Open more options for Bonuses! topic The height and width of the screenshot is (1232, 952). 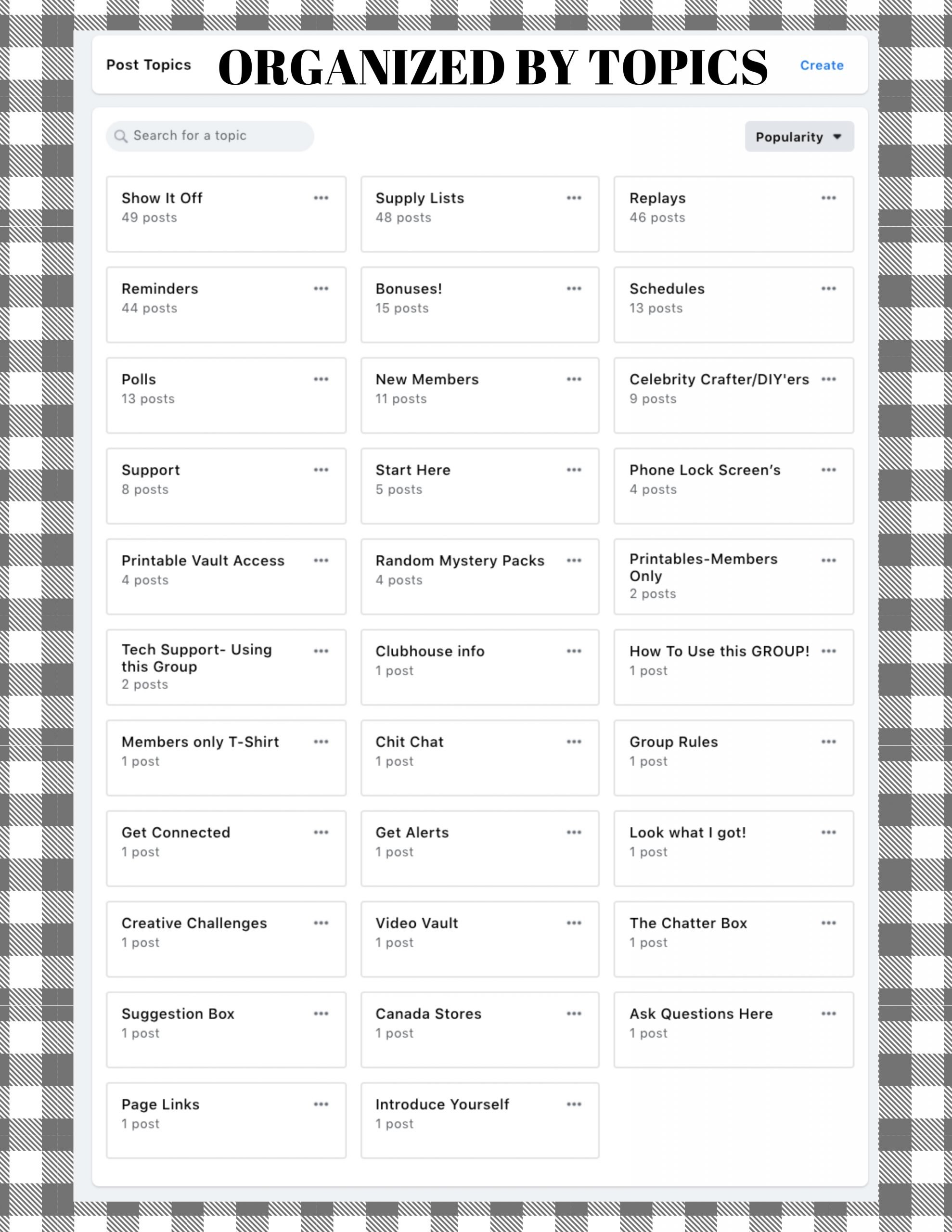pos(574,289)
